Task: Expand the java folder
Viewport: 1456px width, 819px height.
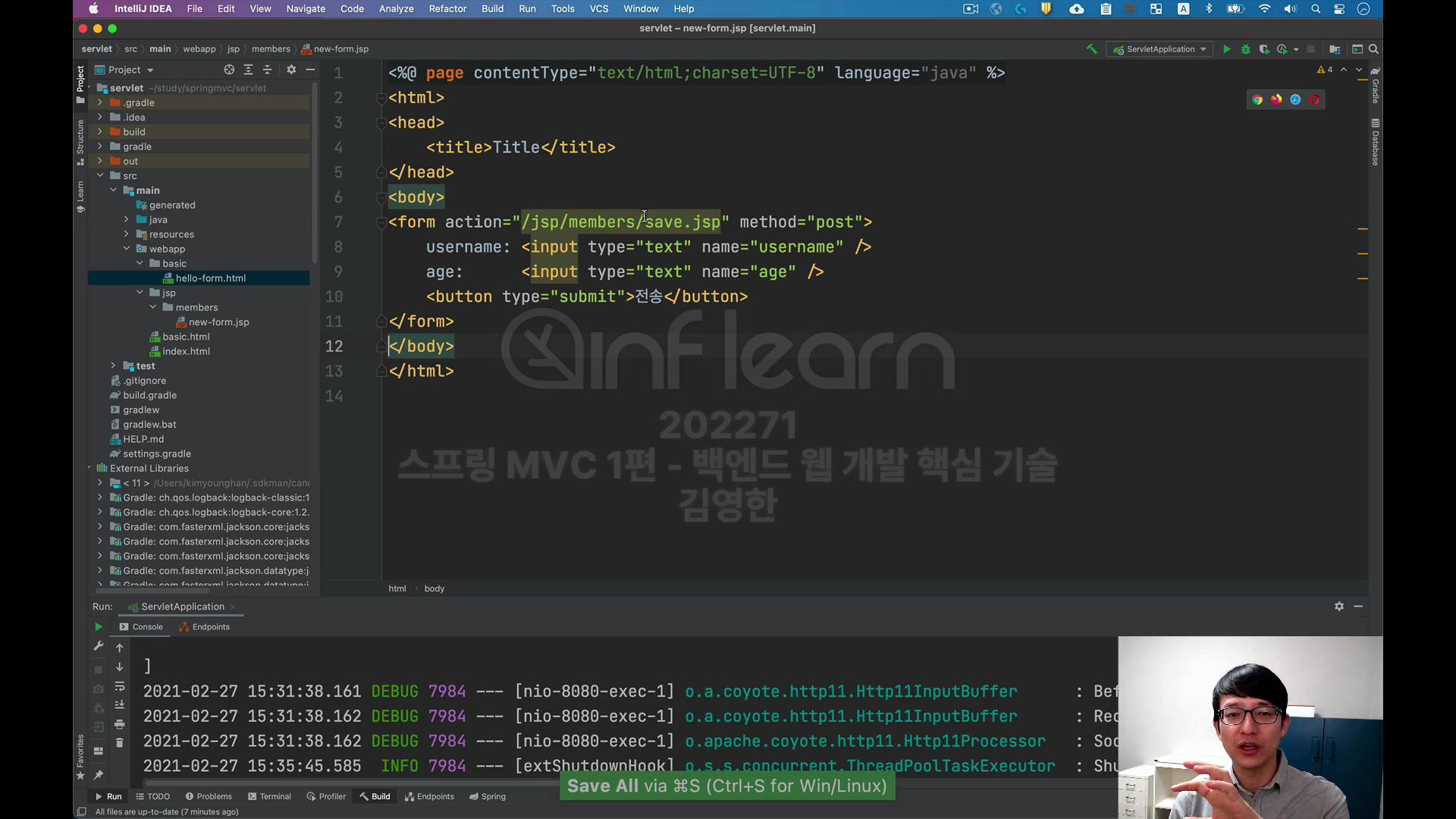Action: click(126, 219)
